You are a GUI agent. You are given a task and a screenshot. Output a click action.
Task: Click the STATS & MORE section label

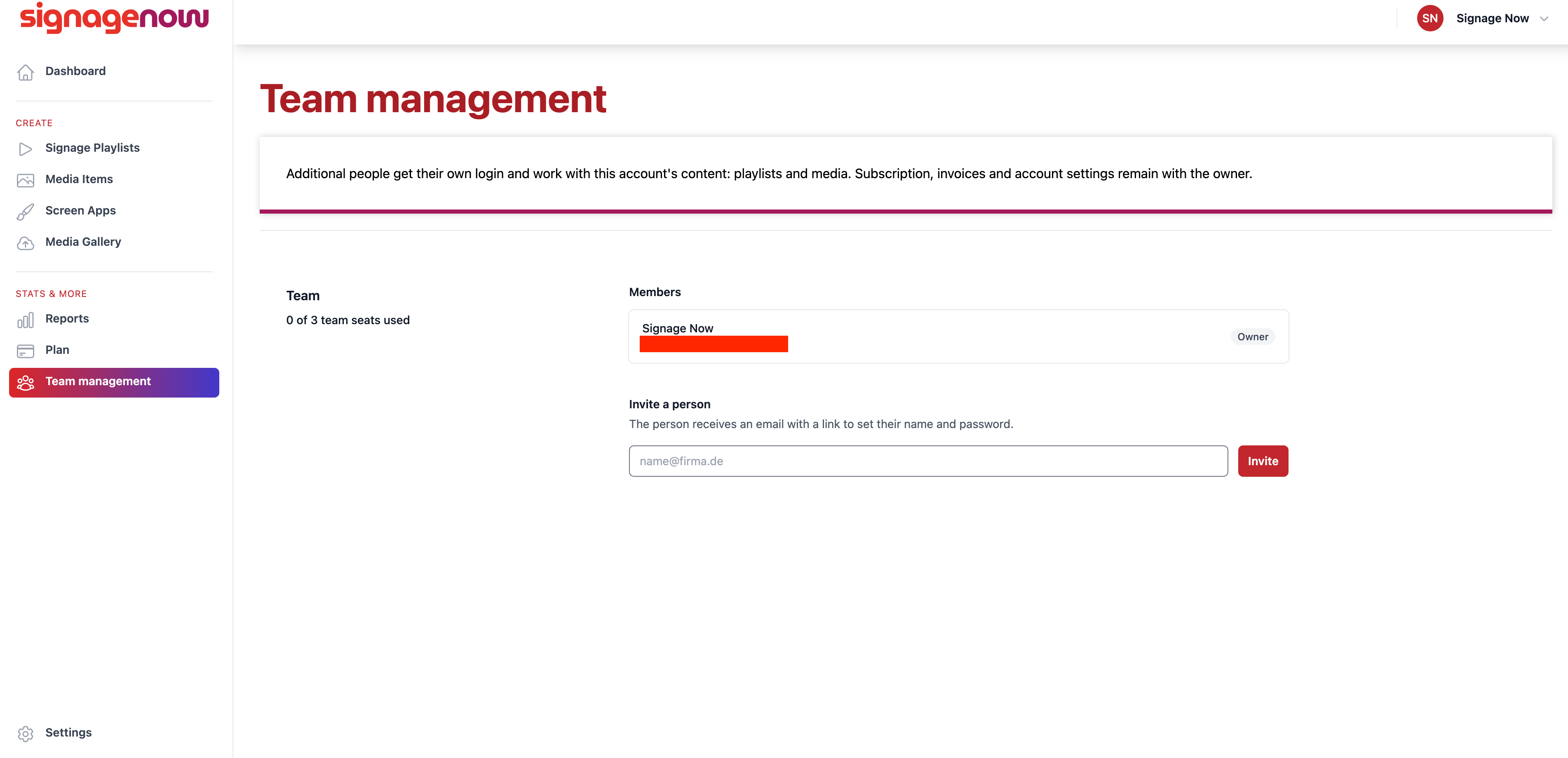(x=51, y=294)
